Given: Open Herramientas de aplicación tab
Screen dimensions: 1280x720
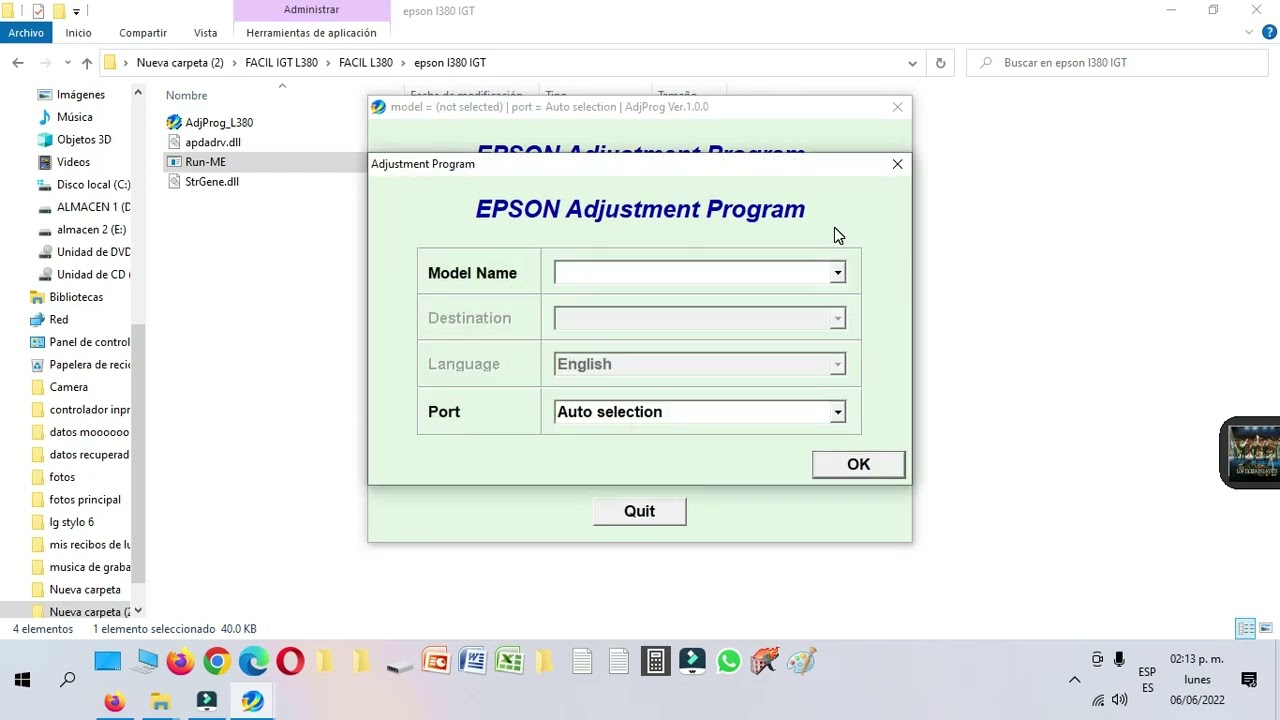Looking at the screenshot, I should (x=311, y=33).
